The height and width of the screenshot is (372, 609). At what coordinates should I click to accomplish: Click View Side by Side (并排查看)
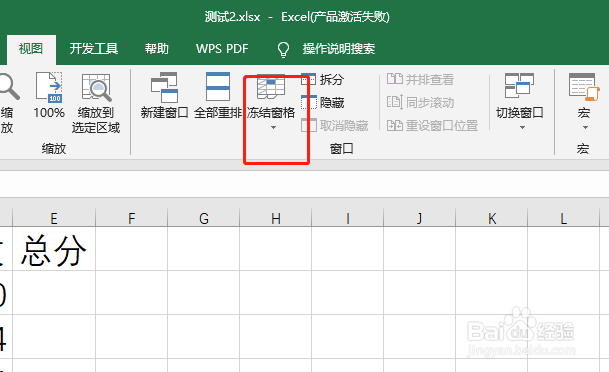click(x=420, y=80)
